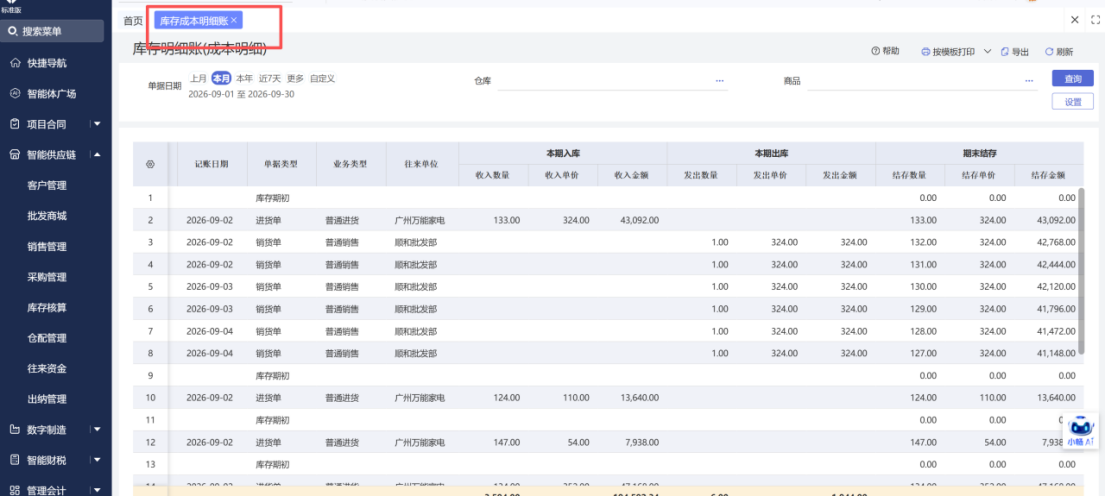
Task: Open 出纳管理 submenu item
Action: [x=47, y=399]
